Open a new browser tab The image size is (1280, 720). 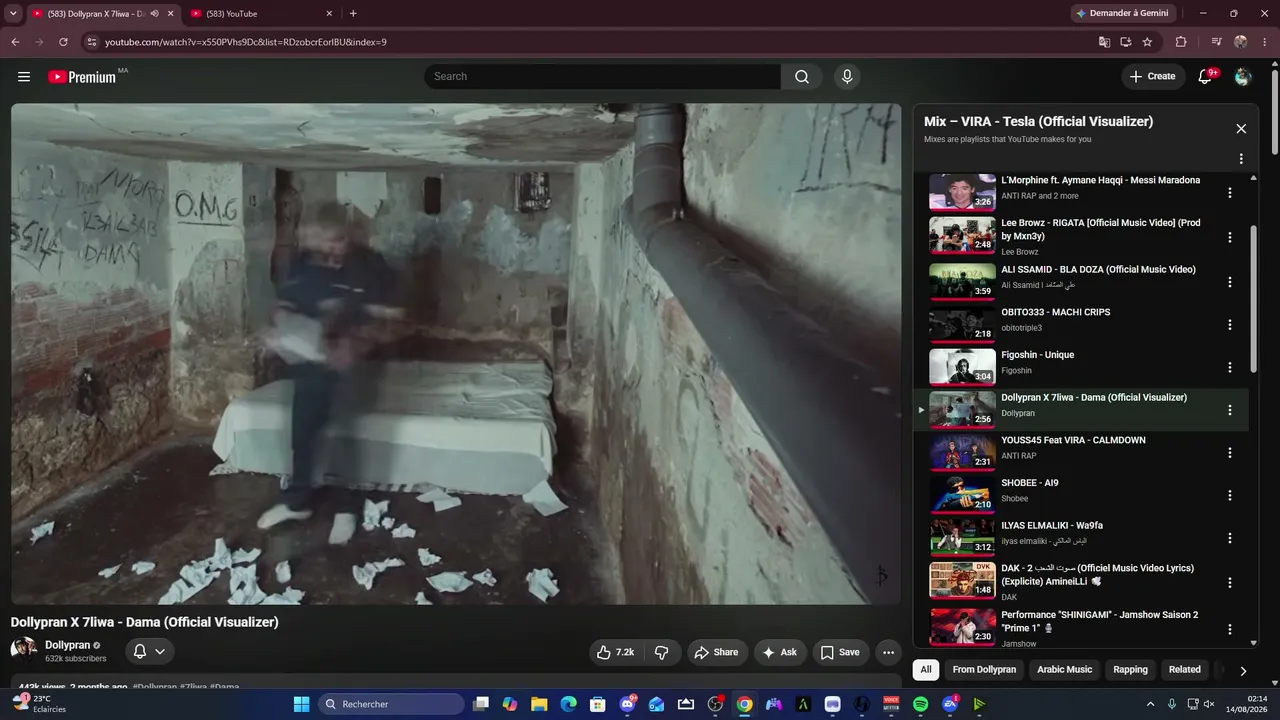coord(353,14)
